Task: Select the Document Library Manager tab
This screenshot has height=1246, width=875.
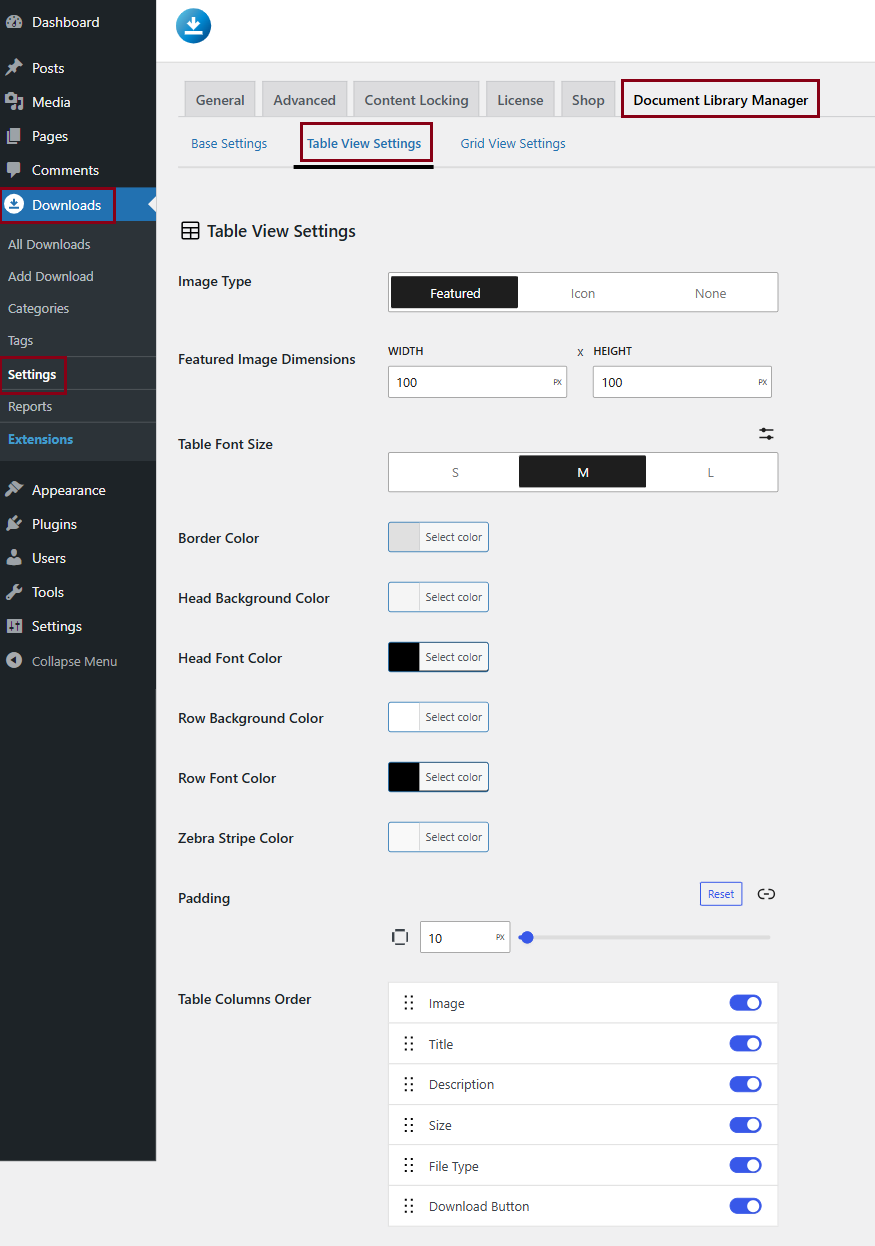Action: tap(720, 100)
